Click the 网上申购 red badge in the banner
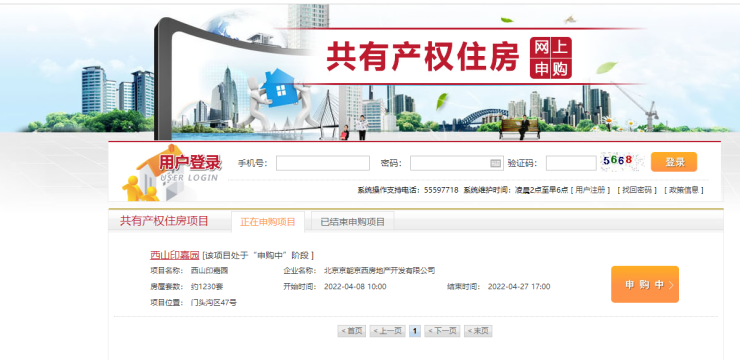The width and height of the screenshot is (740, 360). (550, 58)
